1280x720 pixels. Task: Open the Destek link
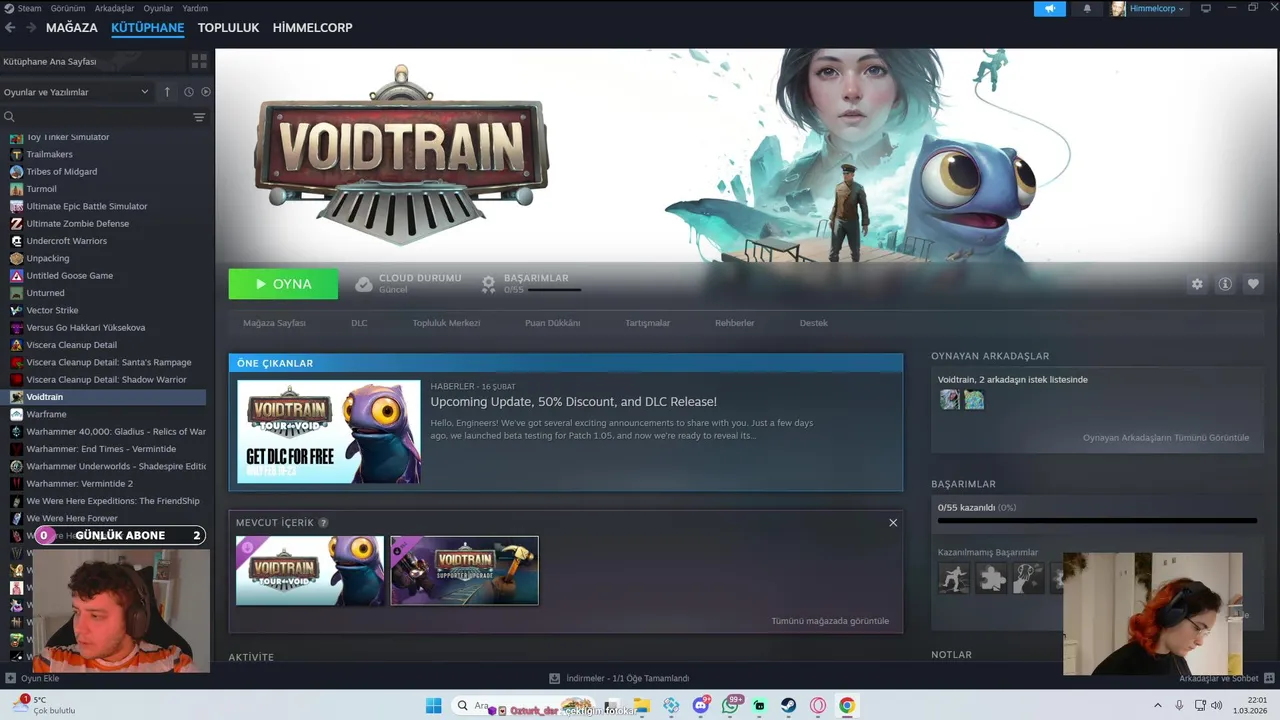tap(813, 323)
